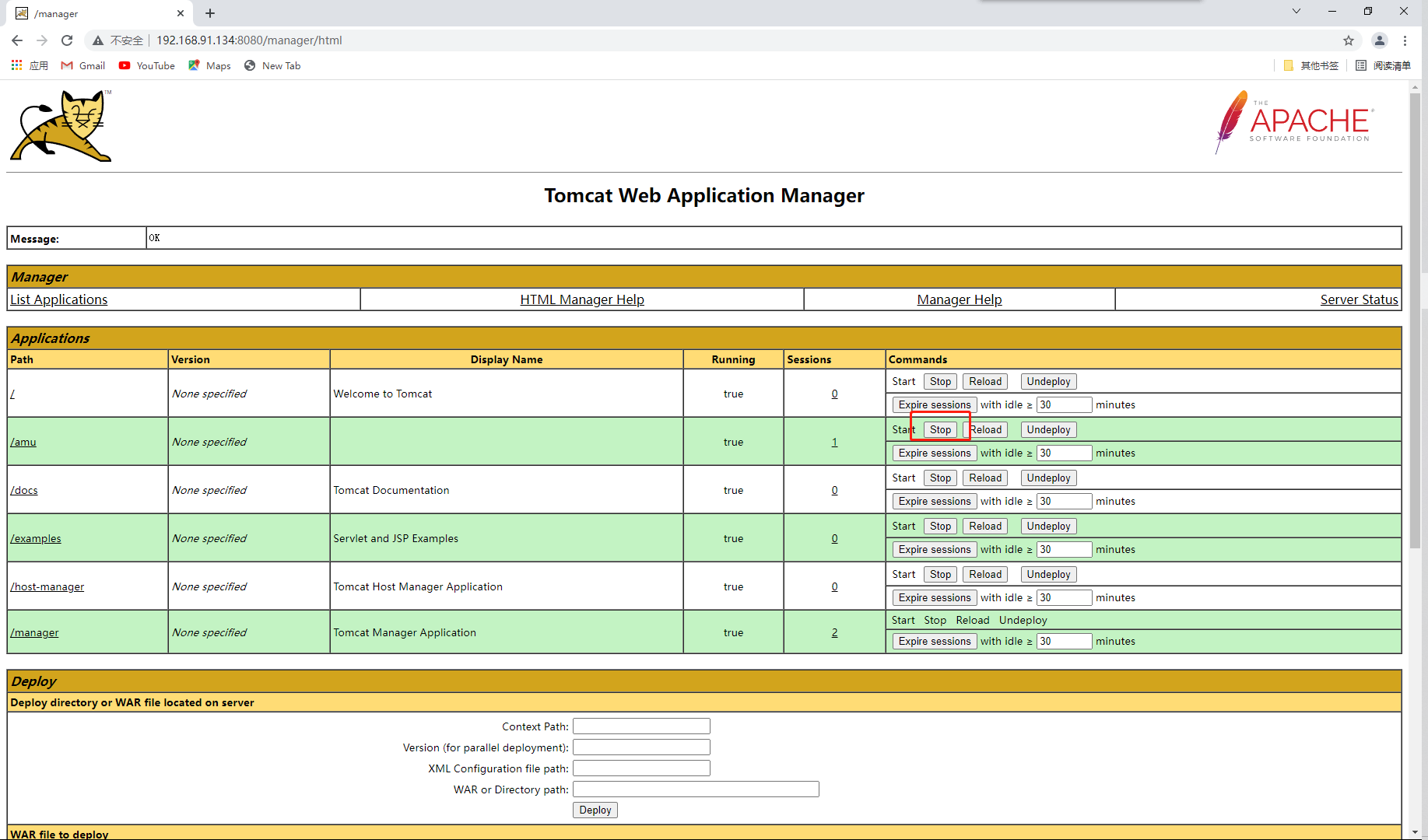This screenshot has width=1428, height=840.
Task: Stop the Welcome to Tomcat application
Action: pyautogui.click(x=940, y=381)
